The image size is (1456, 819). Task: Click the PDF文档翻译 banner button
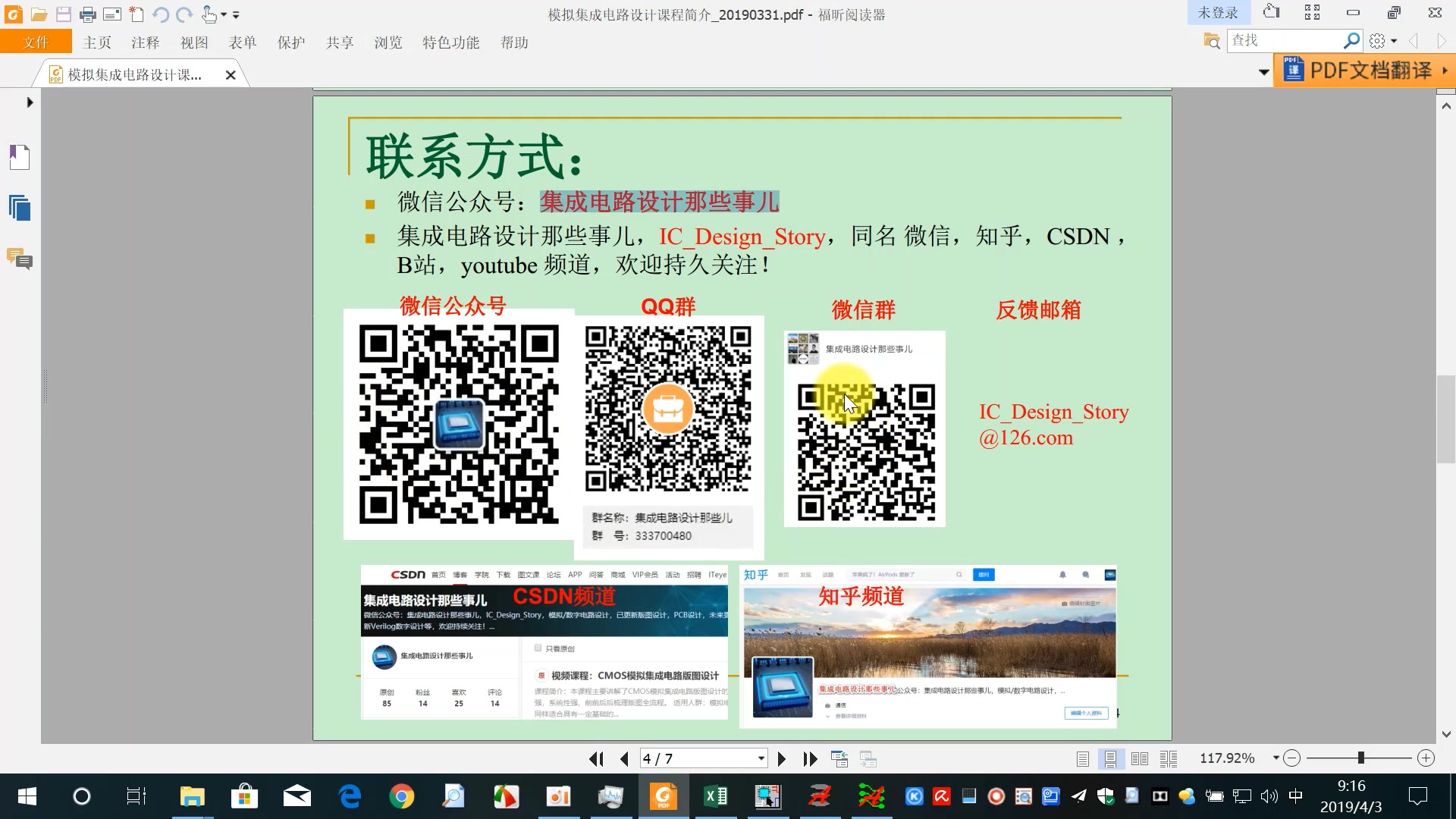1363,71
